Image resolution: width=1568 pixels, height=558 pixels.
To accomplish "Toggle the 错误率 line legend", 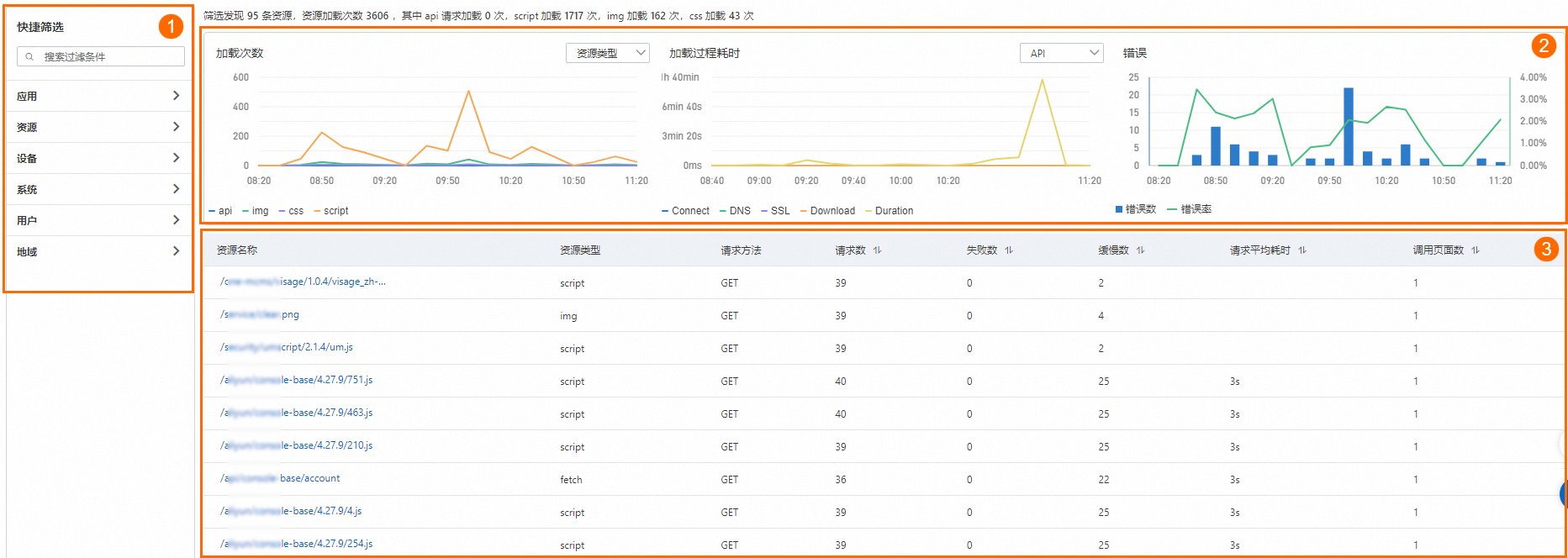I will (1190, 209).
